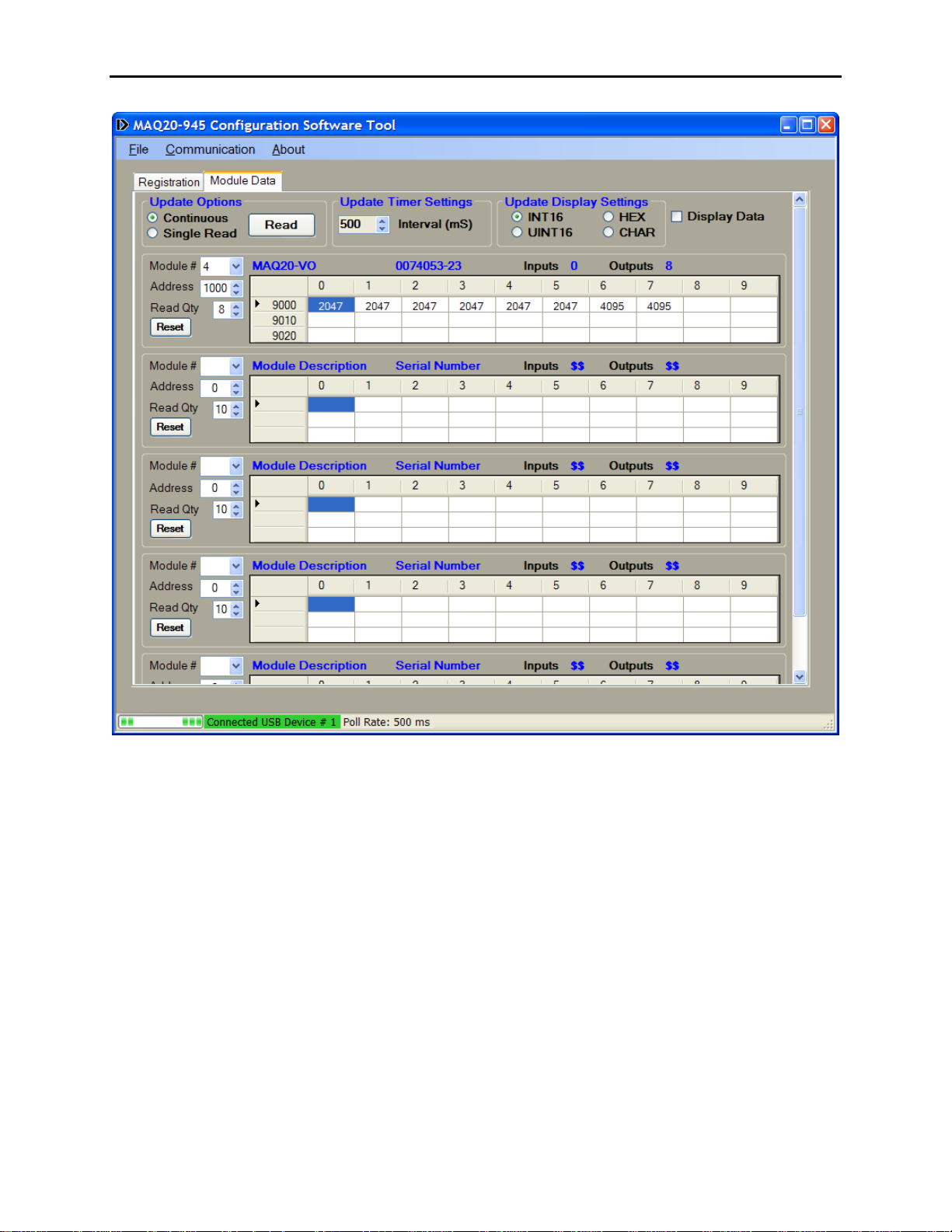
Task: Click the MAQ20-945 title bar app icon
Action: pyautogui.click(x=122, y=125)
